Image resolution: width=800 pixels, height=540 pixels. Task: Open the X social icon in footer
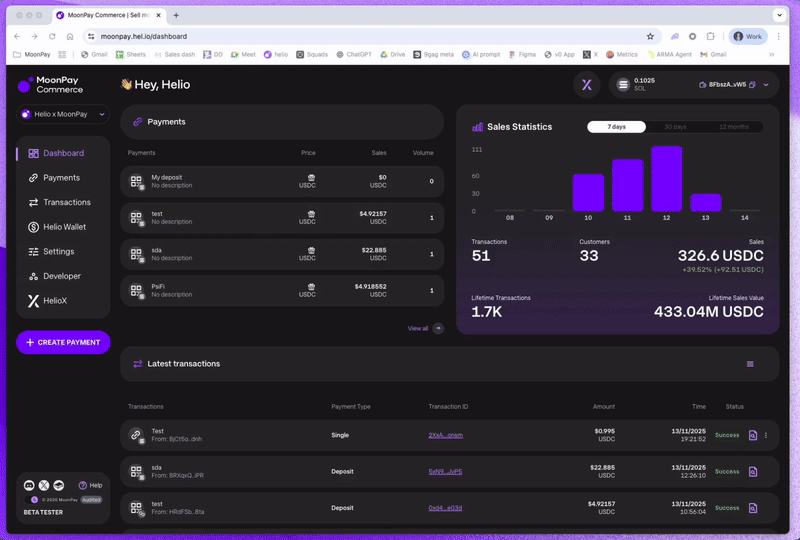point(44,485)
